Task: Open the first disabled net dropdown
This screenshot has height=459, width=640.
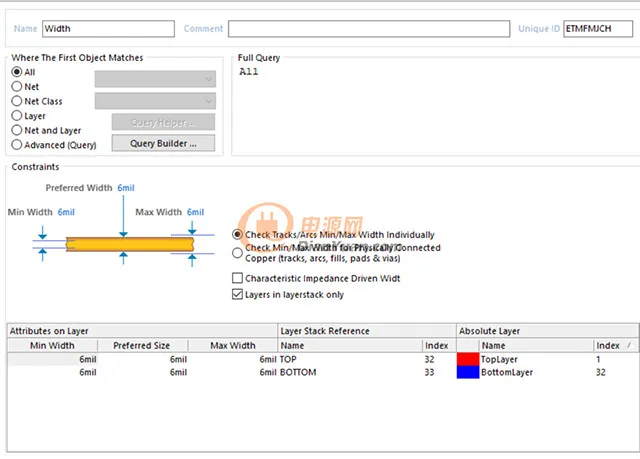Action: tap(155, 79)
